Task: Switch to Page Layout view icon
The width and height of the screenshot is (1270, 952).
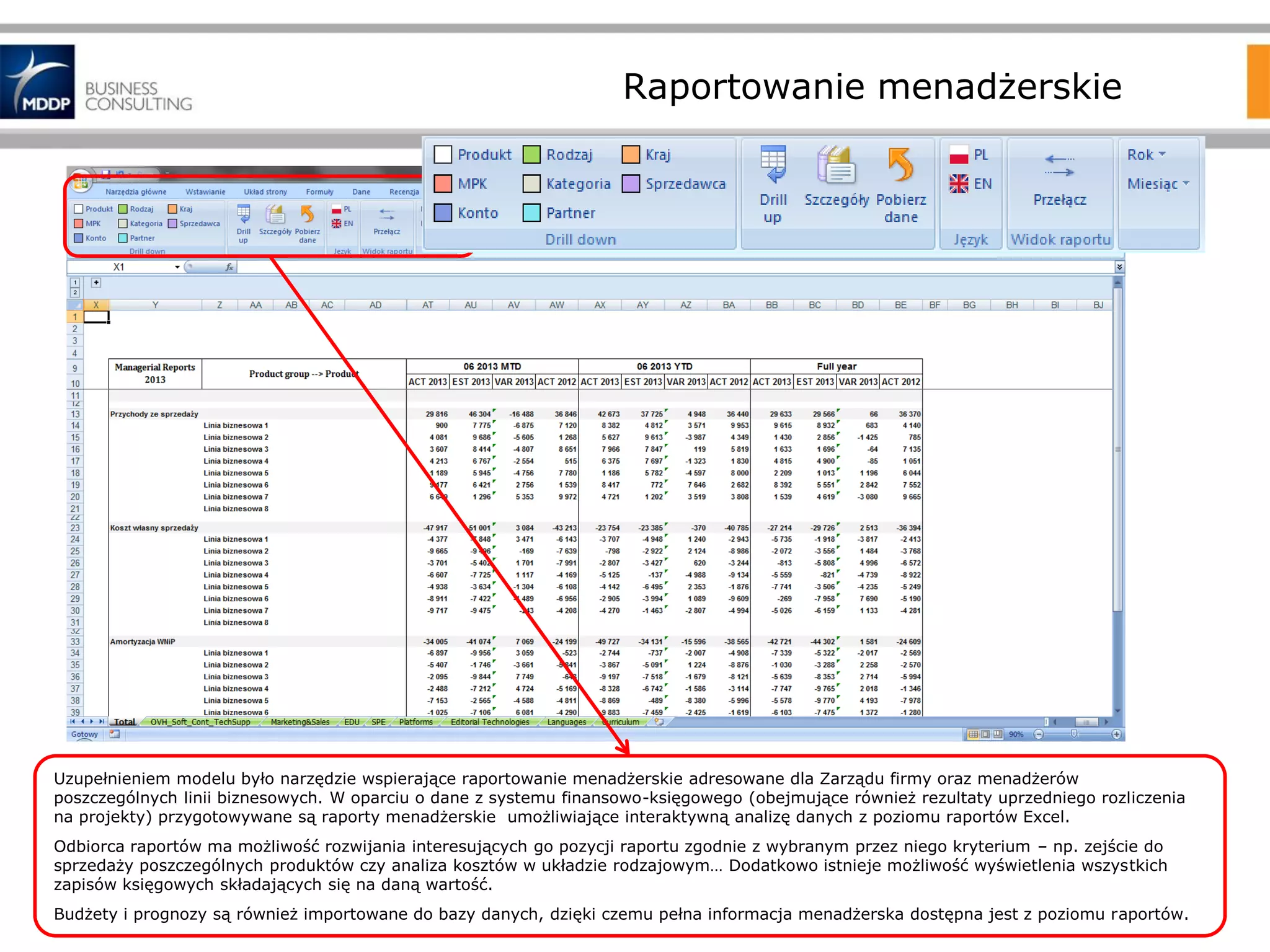Action: [x=985, y=734]
